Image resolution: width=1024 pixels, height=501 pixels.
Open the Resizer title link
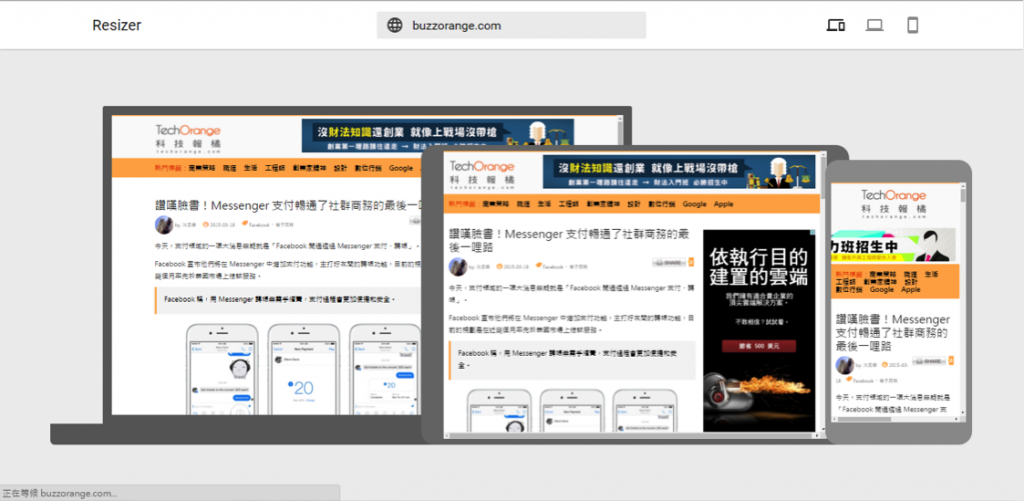click(x=117, y=25)
